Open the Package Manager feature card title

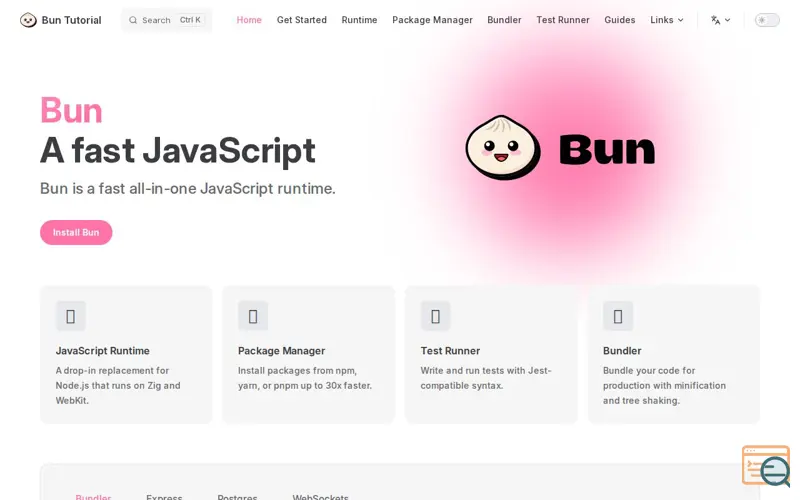[x=281, y=351]
